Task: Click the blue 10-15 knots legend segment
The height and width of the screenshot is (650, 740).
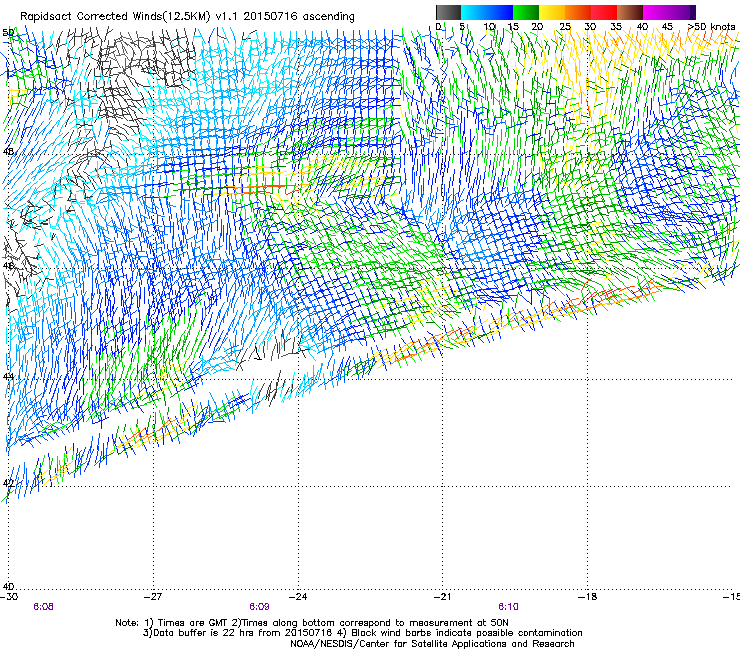Action: (500, 12)
